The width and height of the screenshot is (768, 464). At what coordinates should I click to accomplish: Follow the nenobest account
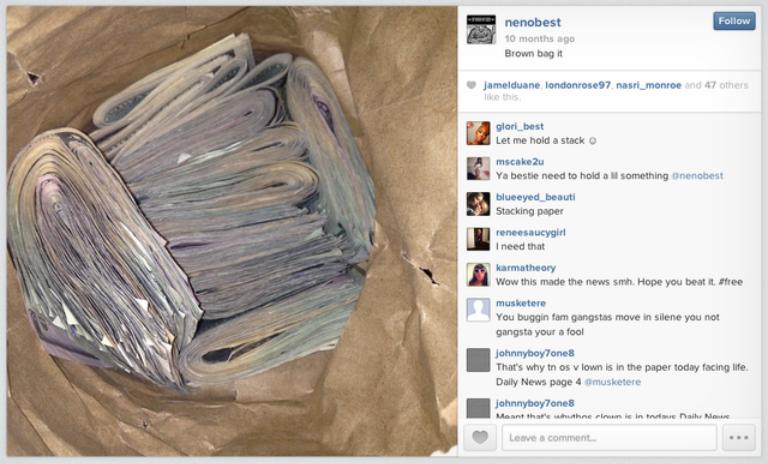(x=734, y=21)
